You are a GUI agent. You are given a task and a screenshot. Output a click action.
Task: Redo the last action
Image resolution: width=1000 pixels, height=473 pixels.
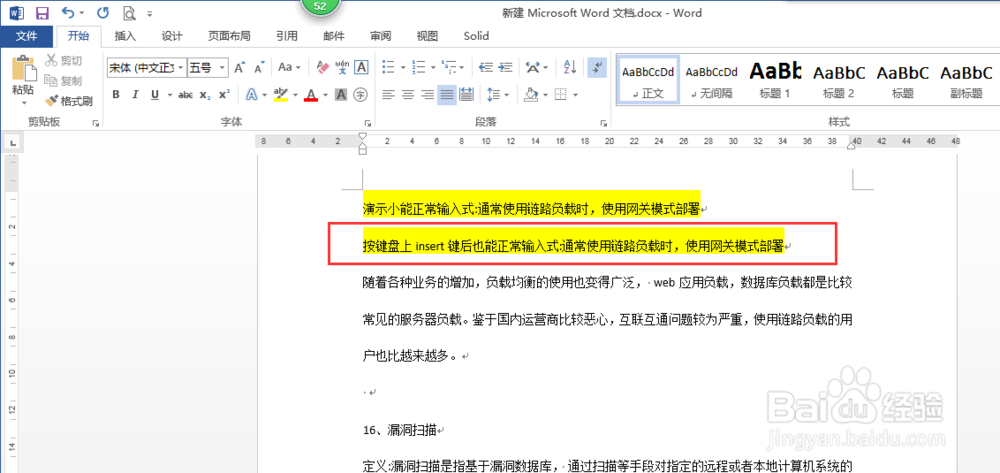coord(102,13)
